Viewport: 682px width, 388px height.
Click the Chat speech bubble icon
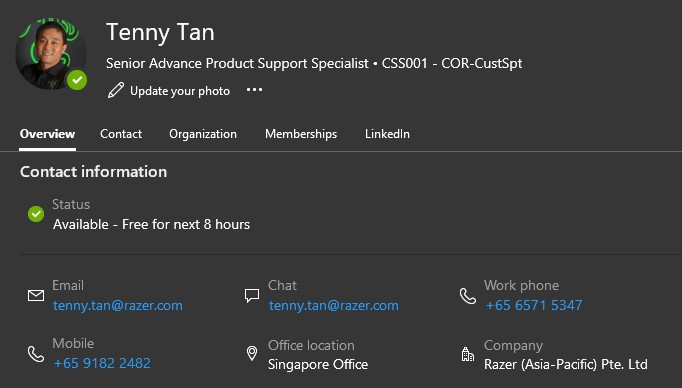point(252,295)
